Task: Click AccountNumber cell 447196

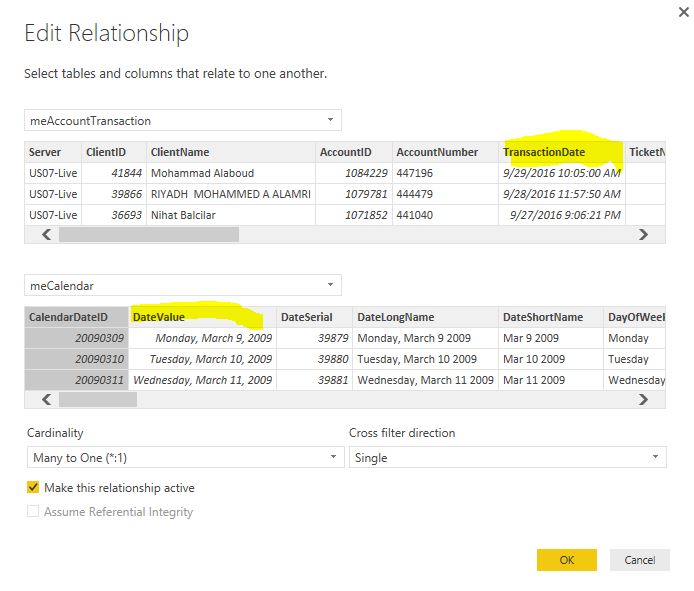Action: pos(445,173)
